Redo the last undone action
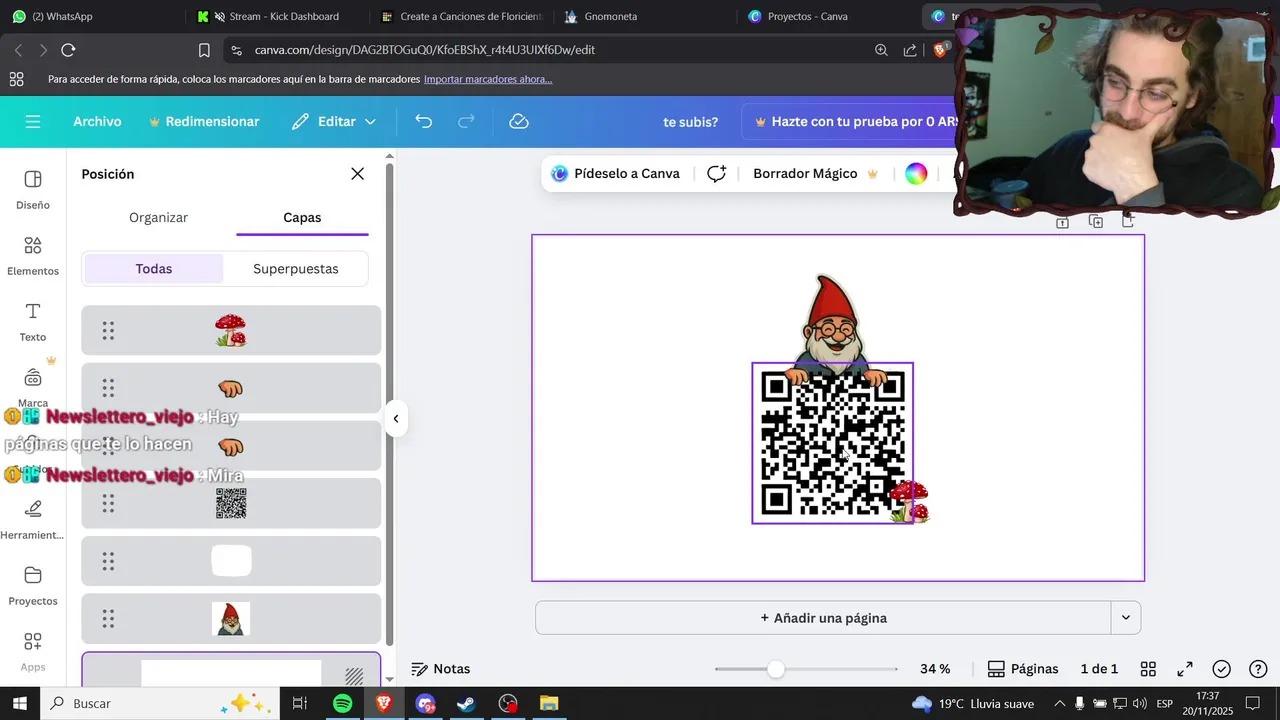 (466, 121)
